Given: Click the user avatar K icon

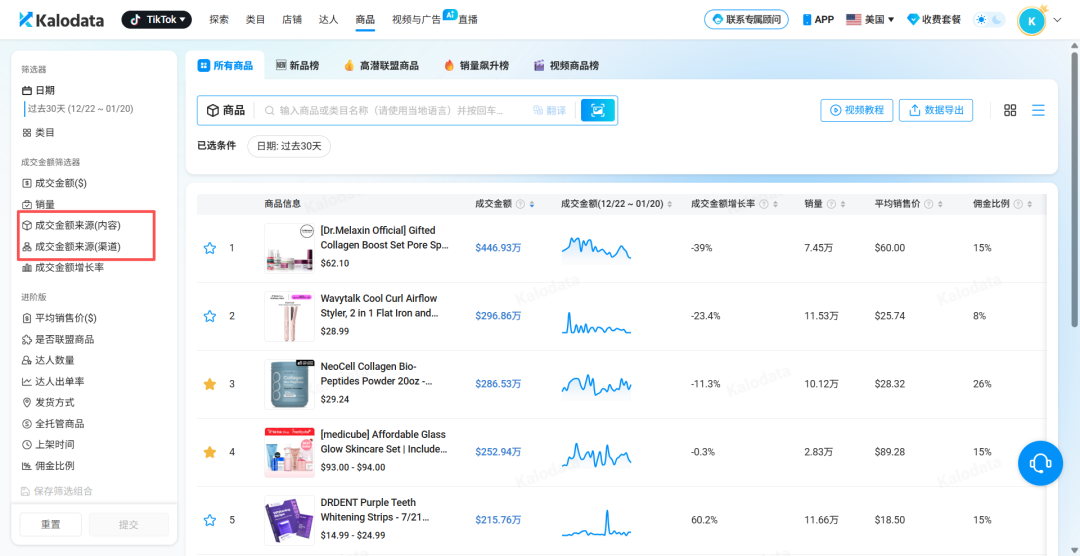Looking at the screenshot, I should click(x=1031, y=20).
